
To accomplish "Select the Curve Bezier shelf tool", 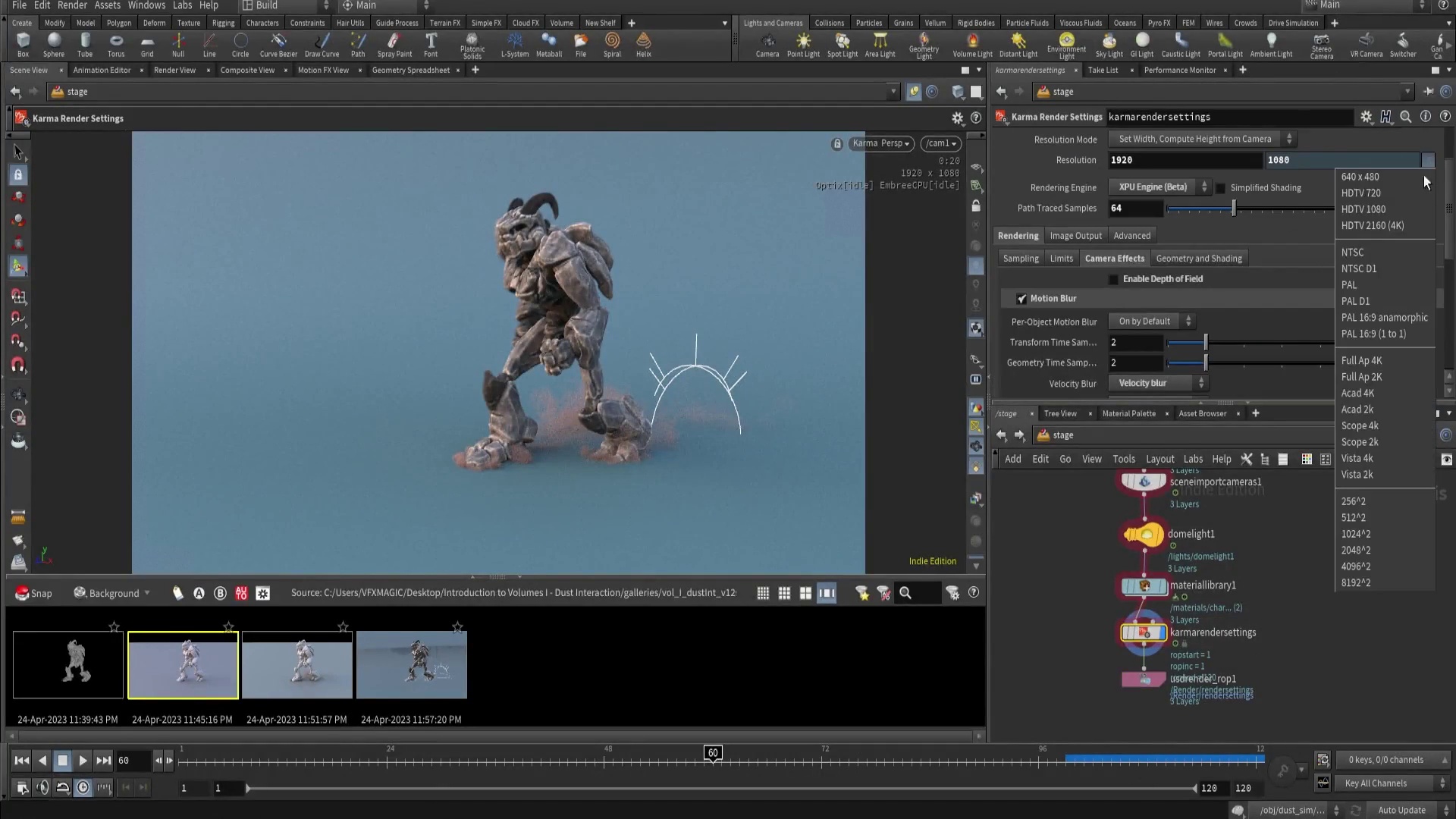I will [x=278, y=45].
